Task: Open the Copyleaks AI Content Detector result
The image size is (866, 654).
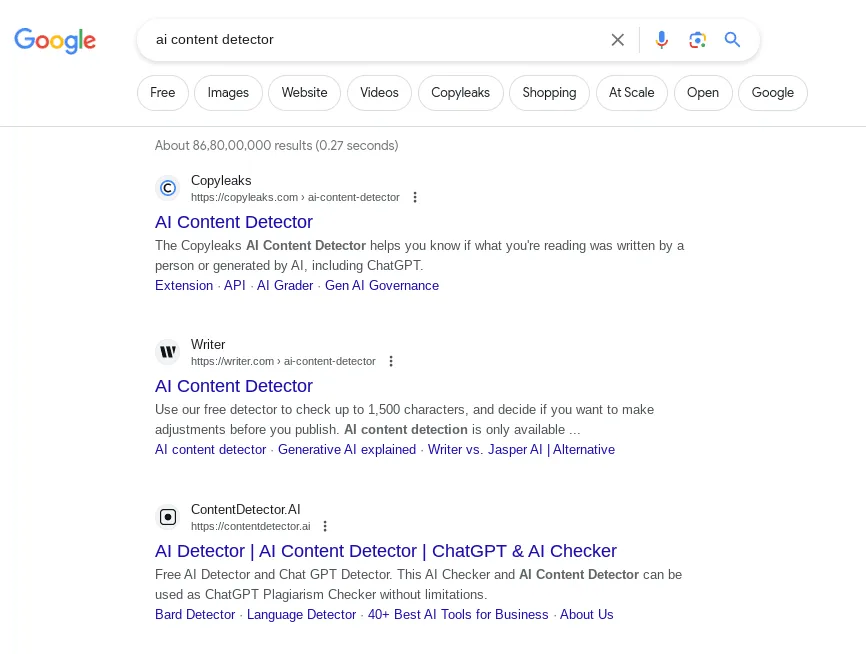Action: pyautogui.click(x=233, y=222)
